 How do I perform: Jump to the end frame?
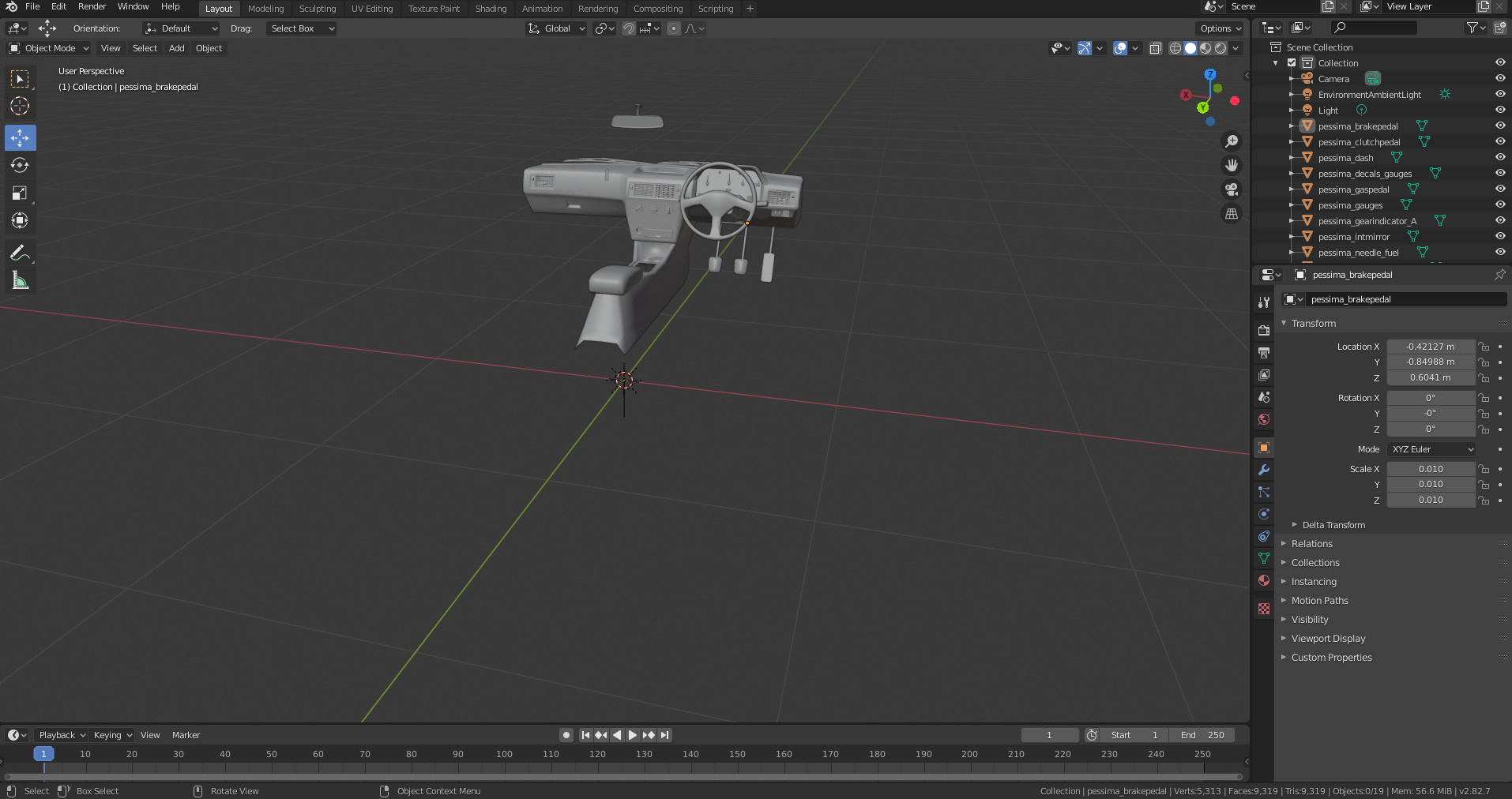point(665,735)
